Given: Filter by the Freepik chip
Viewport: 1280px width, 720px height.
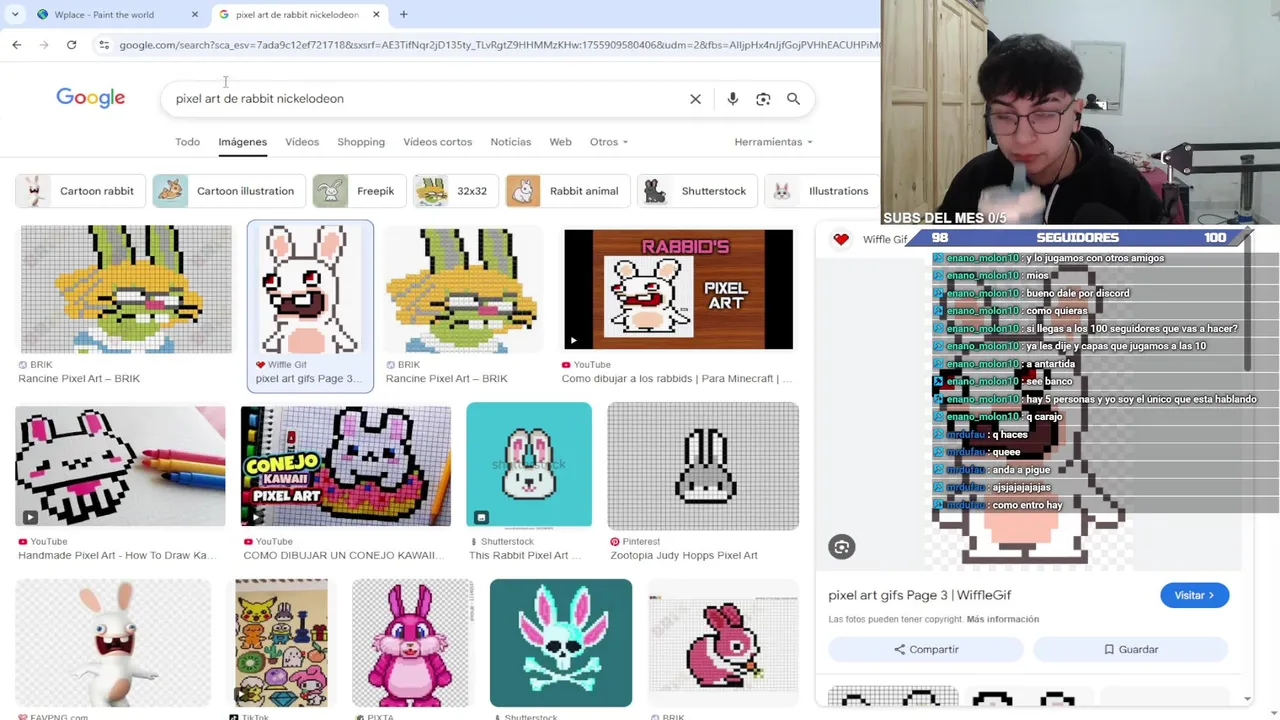Looking at the screenshot, I should (360, 191).
